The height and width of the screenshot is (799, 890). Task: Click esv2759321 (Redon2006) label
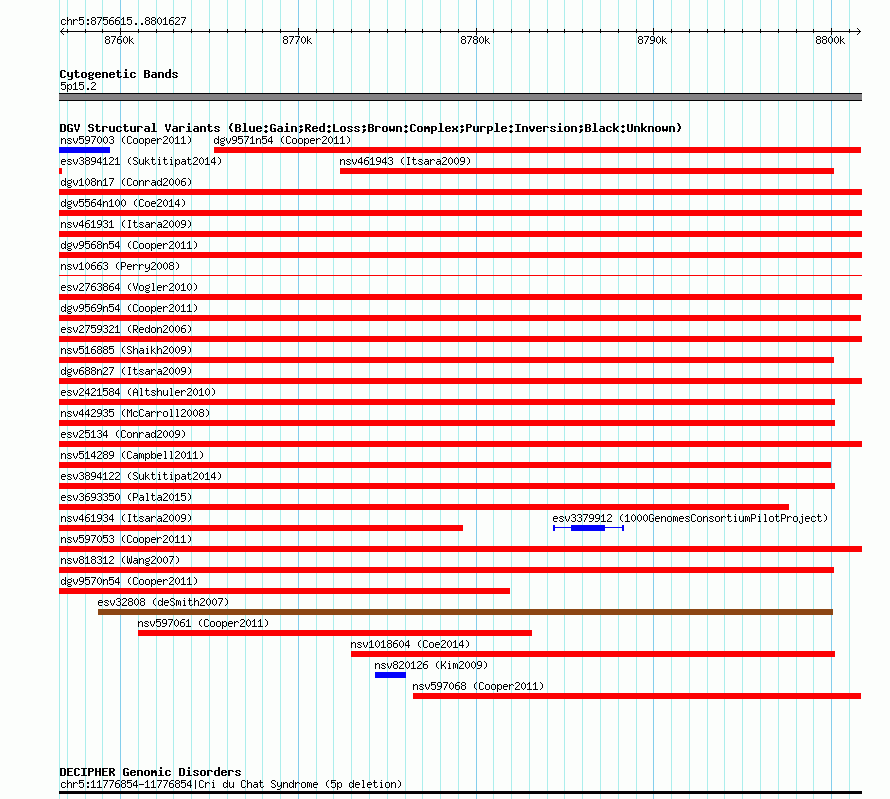coord(126,329)
